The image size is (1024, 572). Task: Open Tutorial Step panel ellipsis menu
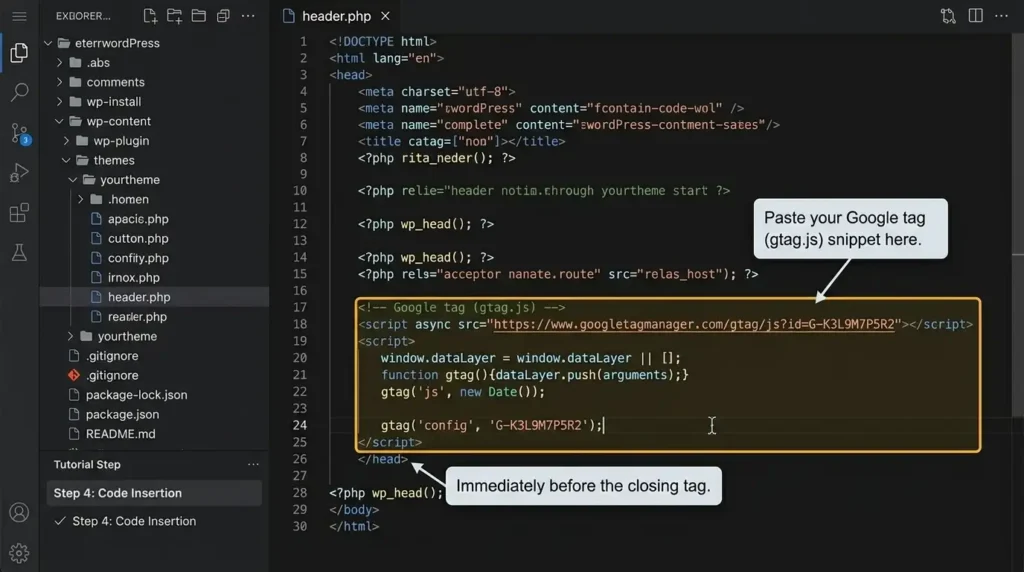253,464
